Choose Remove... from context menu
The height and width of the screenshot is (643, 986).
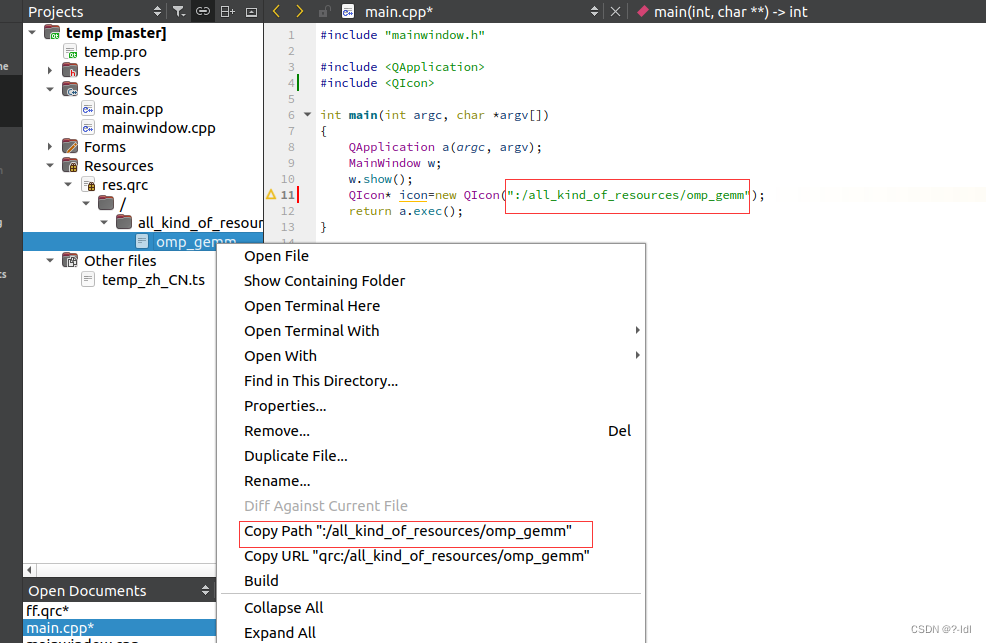pyautogui.click(x=431, y=431)
